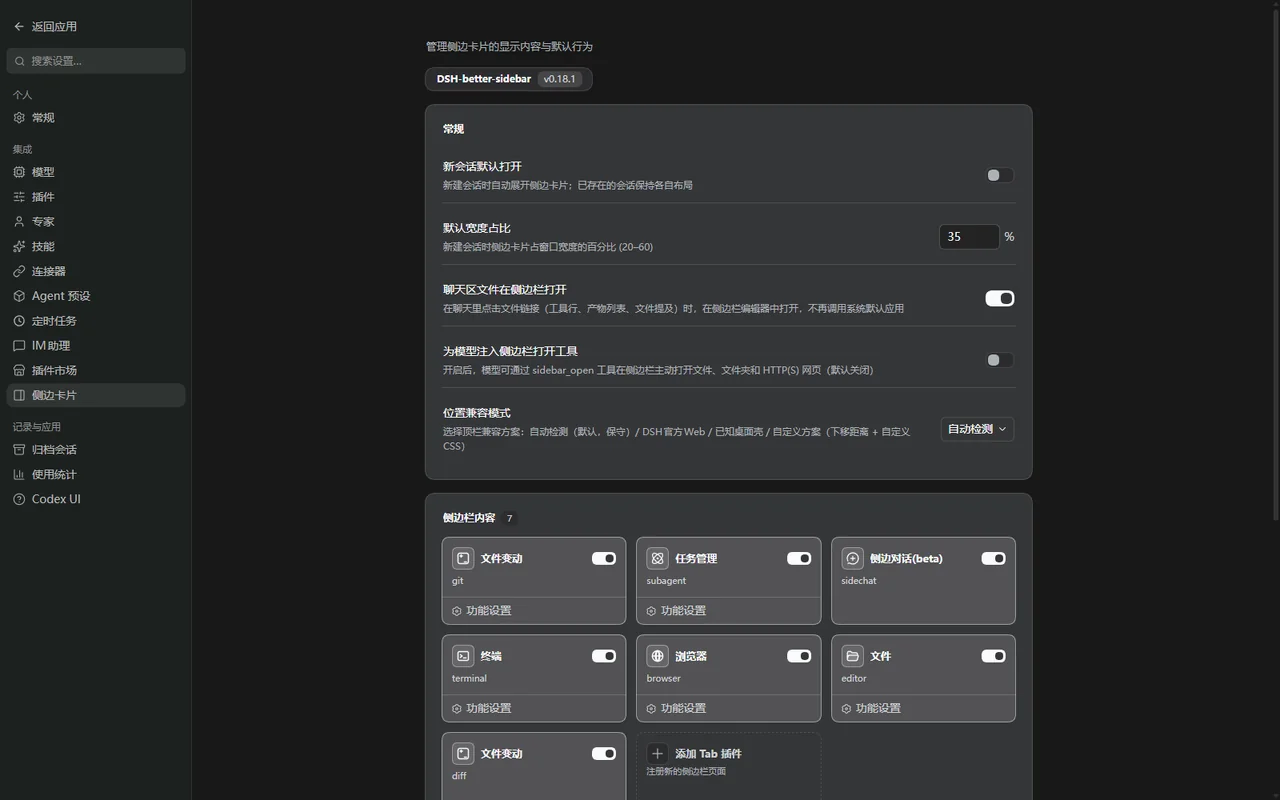Toggle off the 终端 terminal card
The width and height of the screenshot is (1280, 800).
click(604, 656)
